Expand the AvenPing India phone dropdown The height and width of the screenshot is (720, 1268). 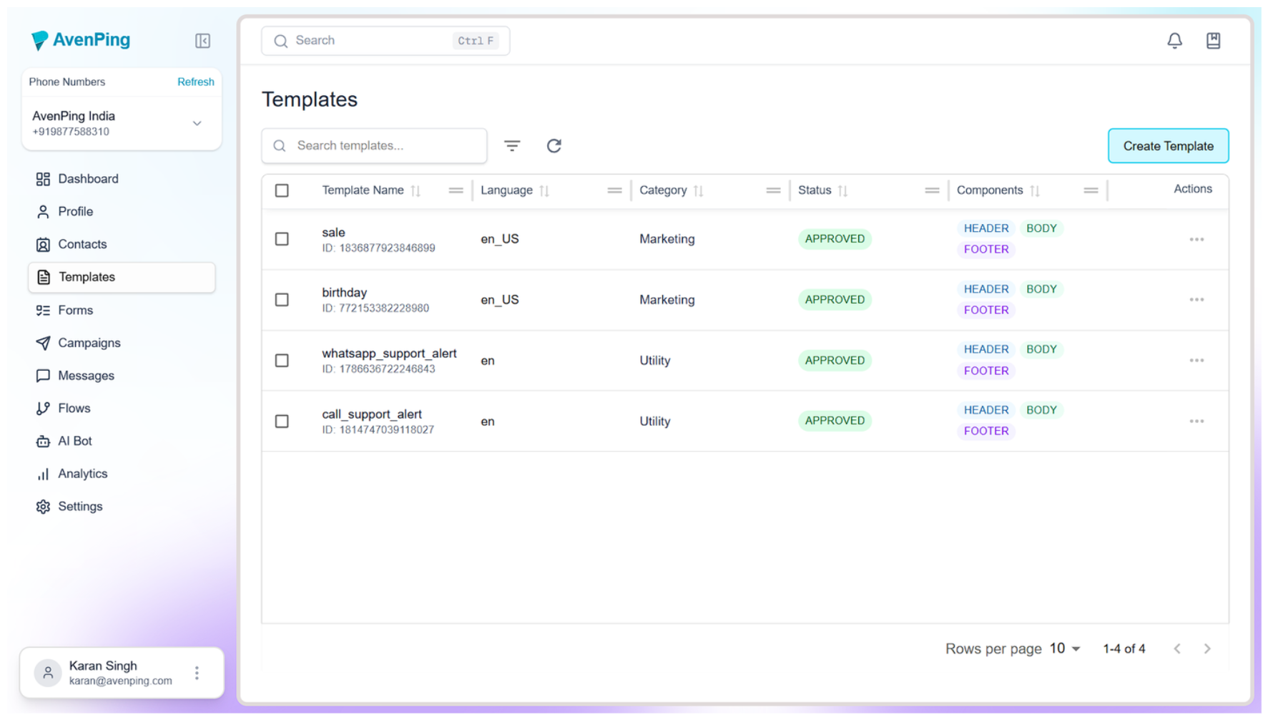click(x=197, y=124)
